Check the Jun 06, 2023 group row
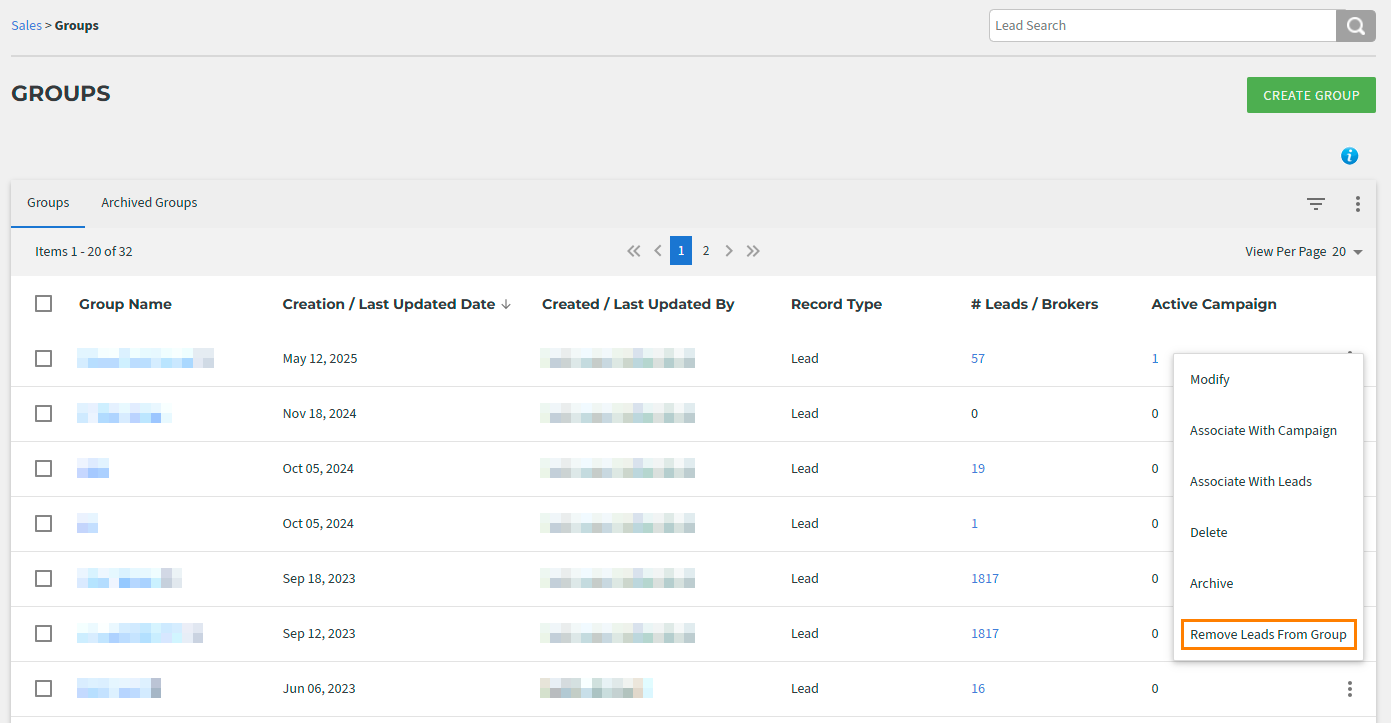 point(43,688)
